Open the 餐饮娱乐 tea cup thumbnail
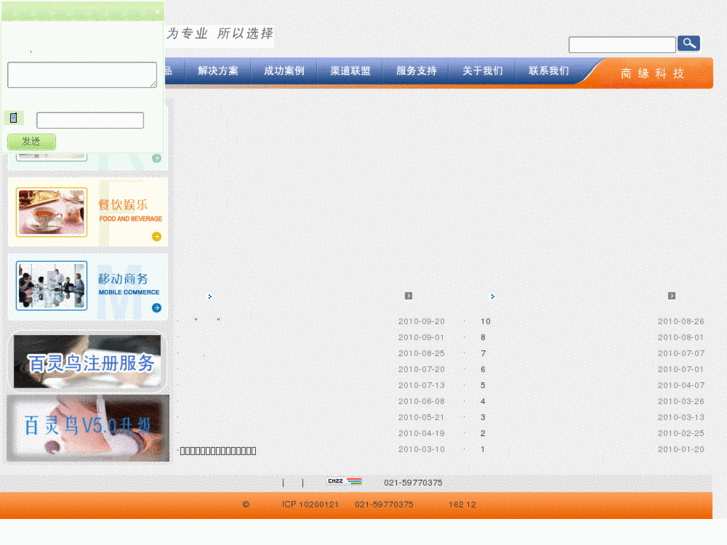This screenshot has width=727, height=545. [51, 212]
